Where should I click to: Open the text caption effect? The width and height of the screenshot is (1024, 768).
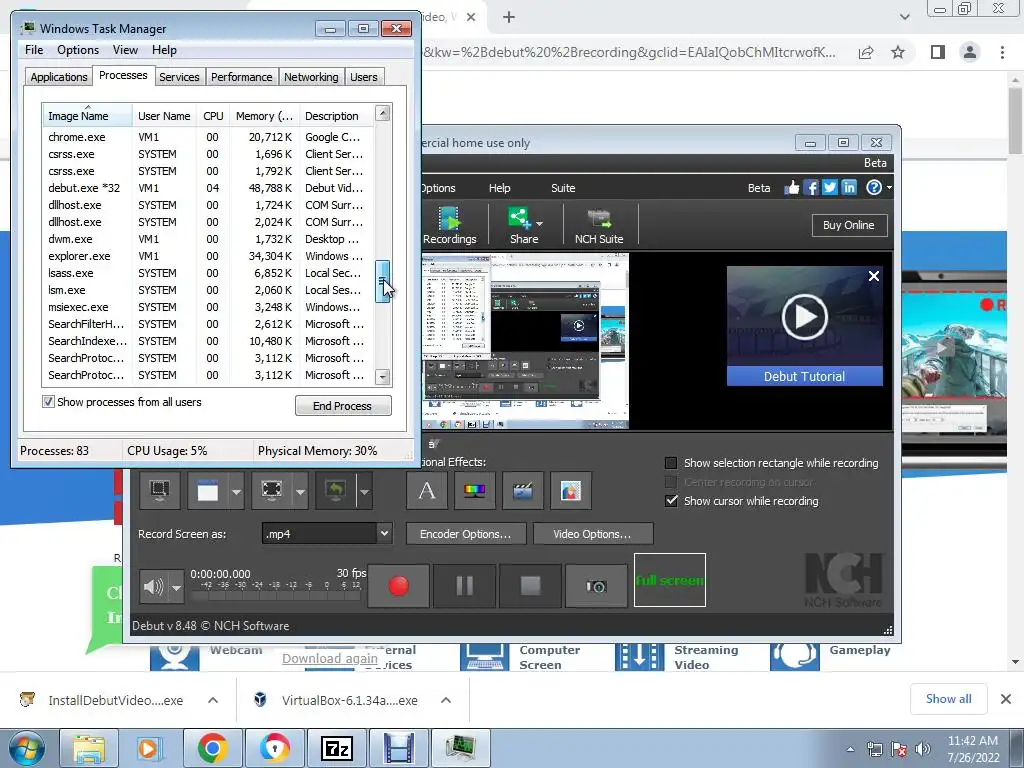coord(427,490)
